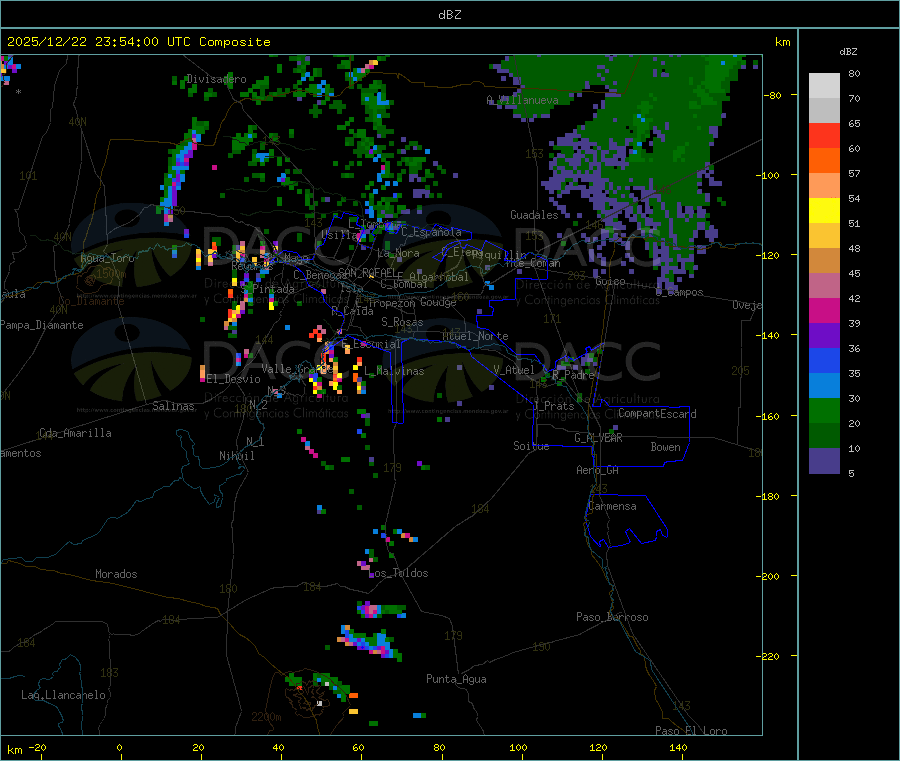Click the S_Rosas label
This screenshot has width=900, height=761.
tap(402, 322)
